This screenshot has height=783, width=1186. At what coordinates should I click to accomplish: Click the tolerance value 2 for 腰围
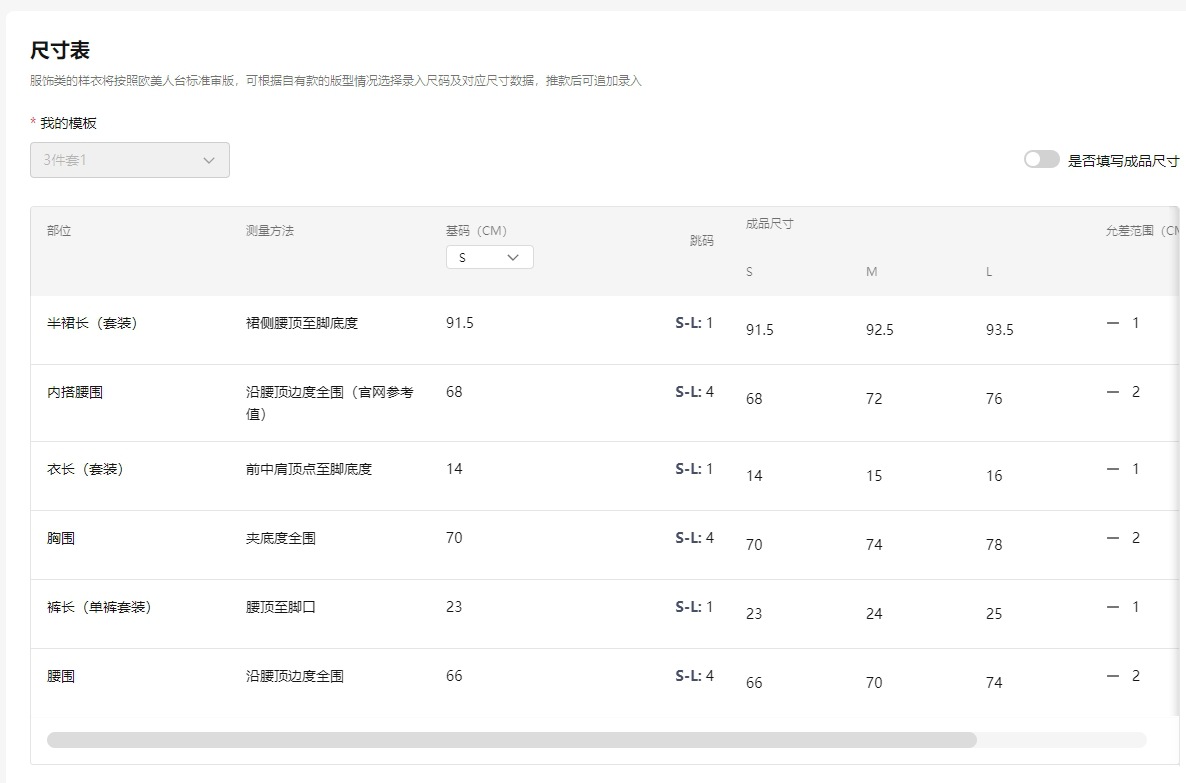click(1135, 676)
